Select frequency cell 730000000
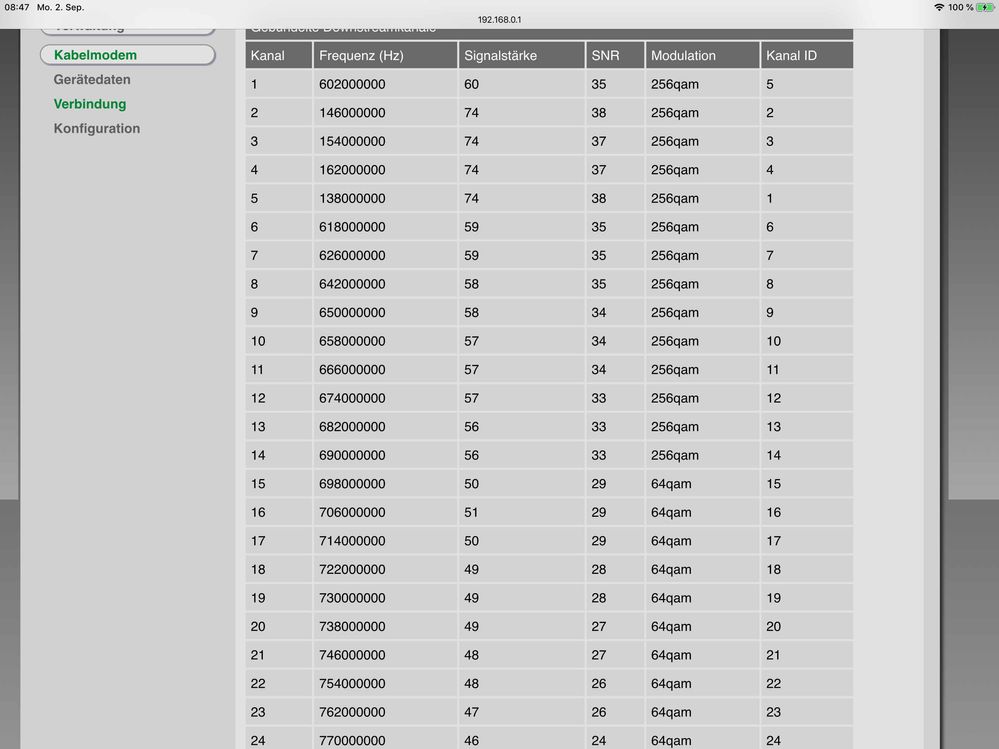This screenshot has width=999, height=749. (385, 598)
